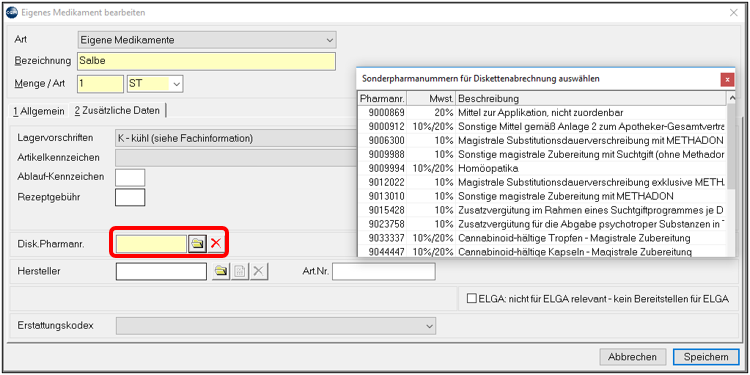Screen dimensions: 750x375
Task: Open the Hersteller folder lookup icon
Action: (221, 271)
